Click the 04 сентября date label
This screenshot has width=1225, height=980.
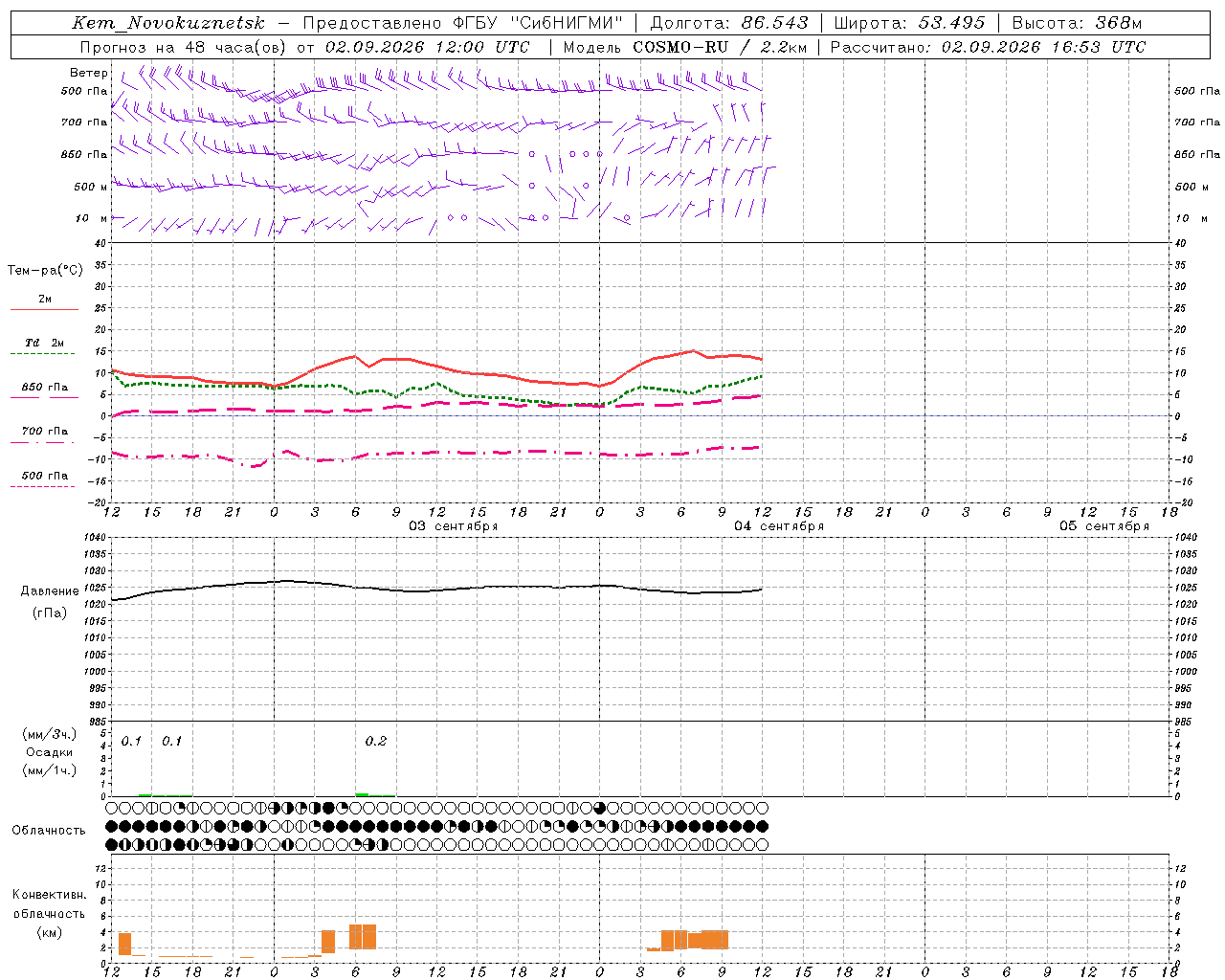point(779,526)
